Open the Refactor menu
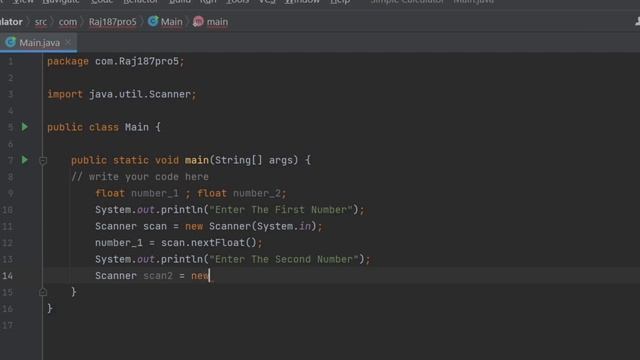Viewport: 640px width, 360px height. pos(141,2)
